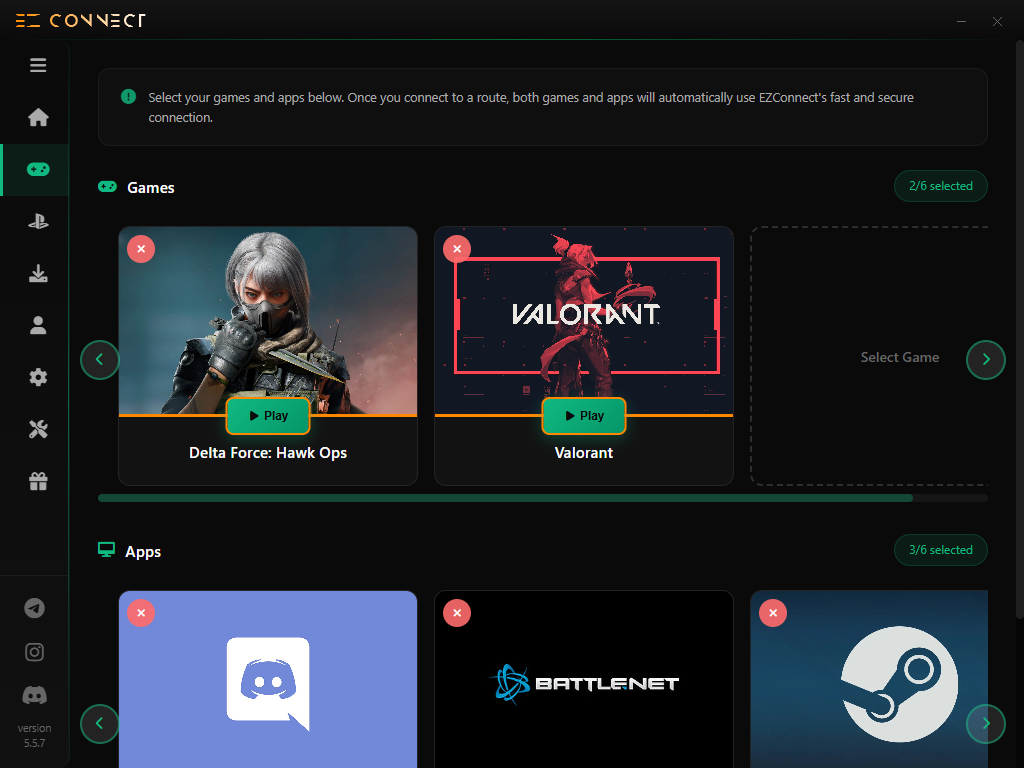The image size is (1024, 768).
Task: Play Valorant
Action: (x=584, y=416)
